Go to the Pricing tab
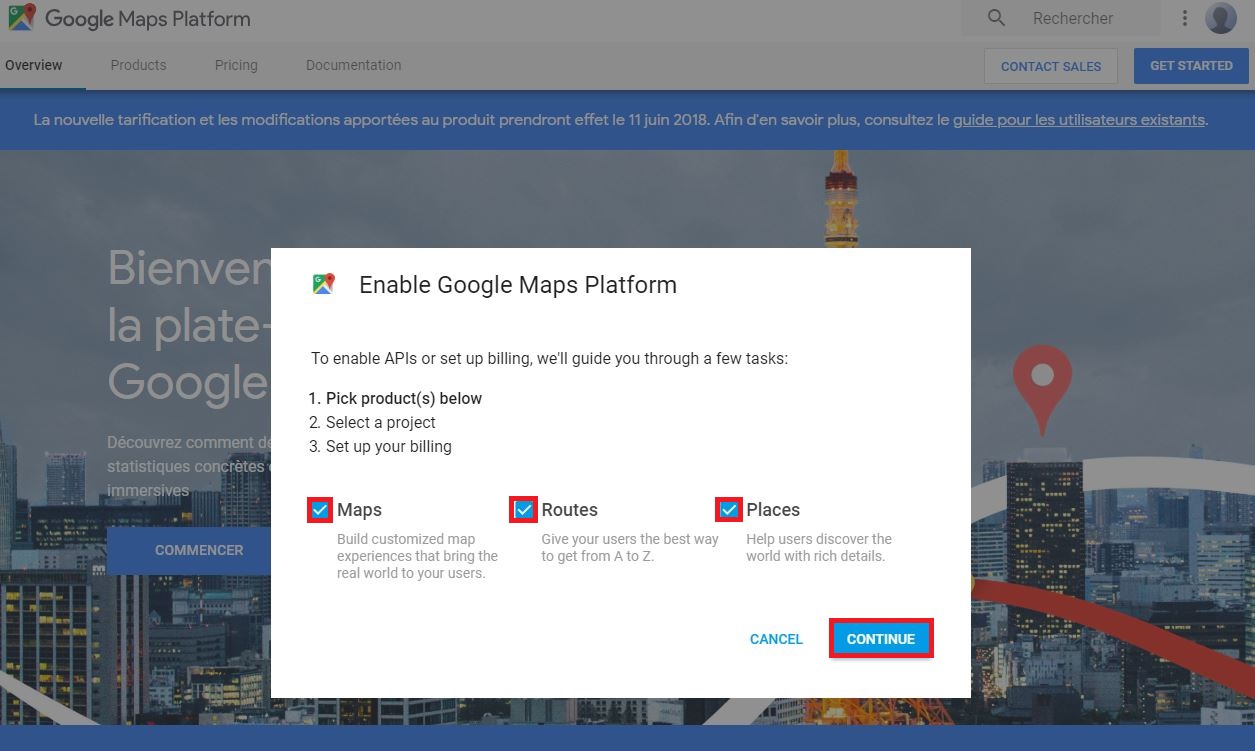 tap(236, 65)
